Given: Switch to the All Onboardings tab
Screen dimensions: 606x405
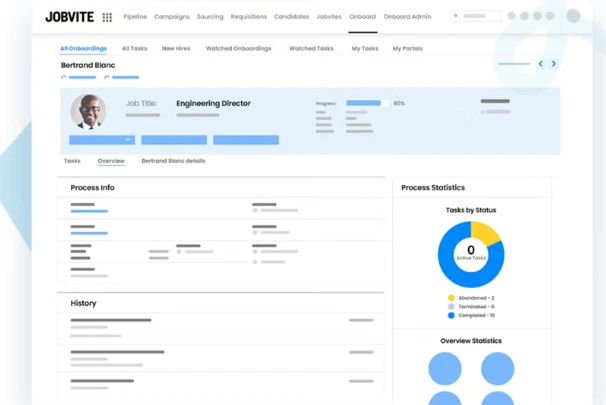Looking at the screenshot, I should (83, 48).
